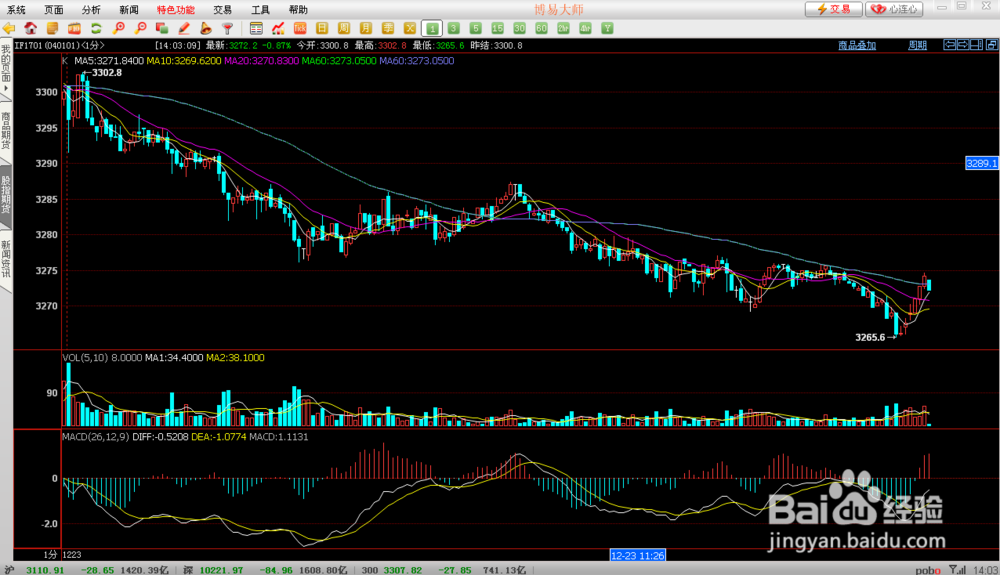Select the 3-minute period button

453,29
